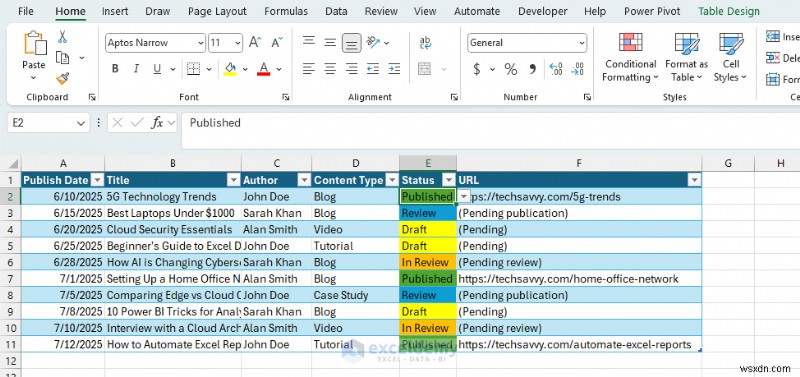Expand the Name Box dropdown

[x=81, y=123]
